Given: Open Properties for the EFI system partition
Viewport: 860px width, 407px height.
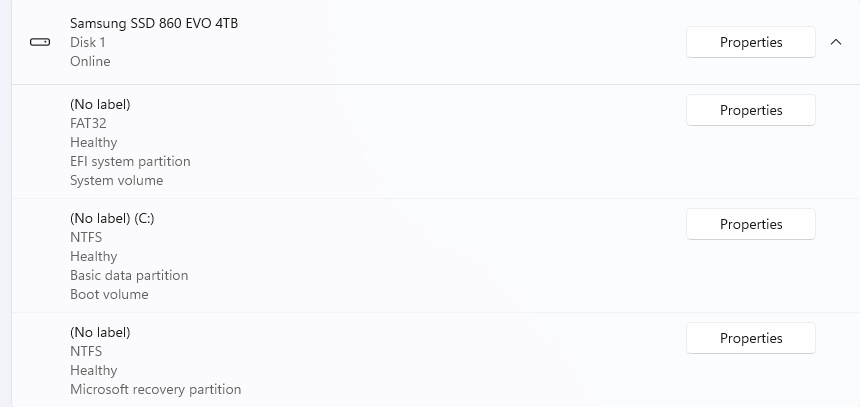Looking at the screenshot, I should coord(750,110).
